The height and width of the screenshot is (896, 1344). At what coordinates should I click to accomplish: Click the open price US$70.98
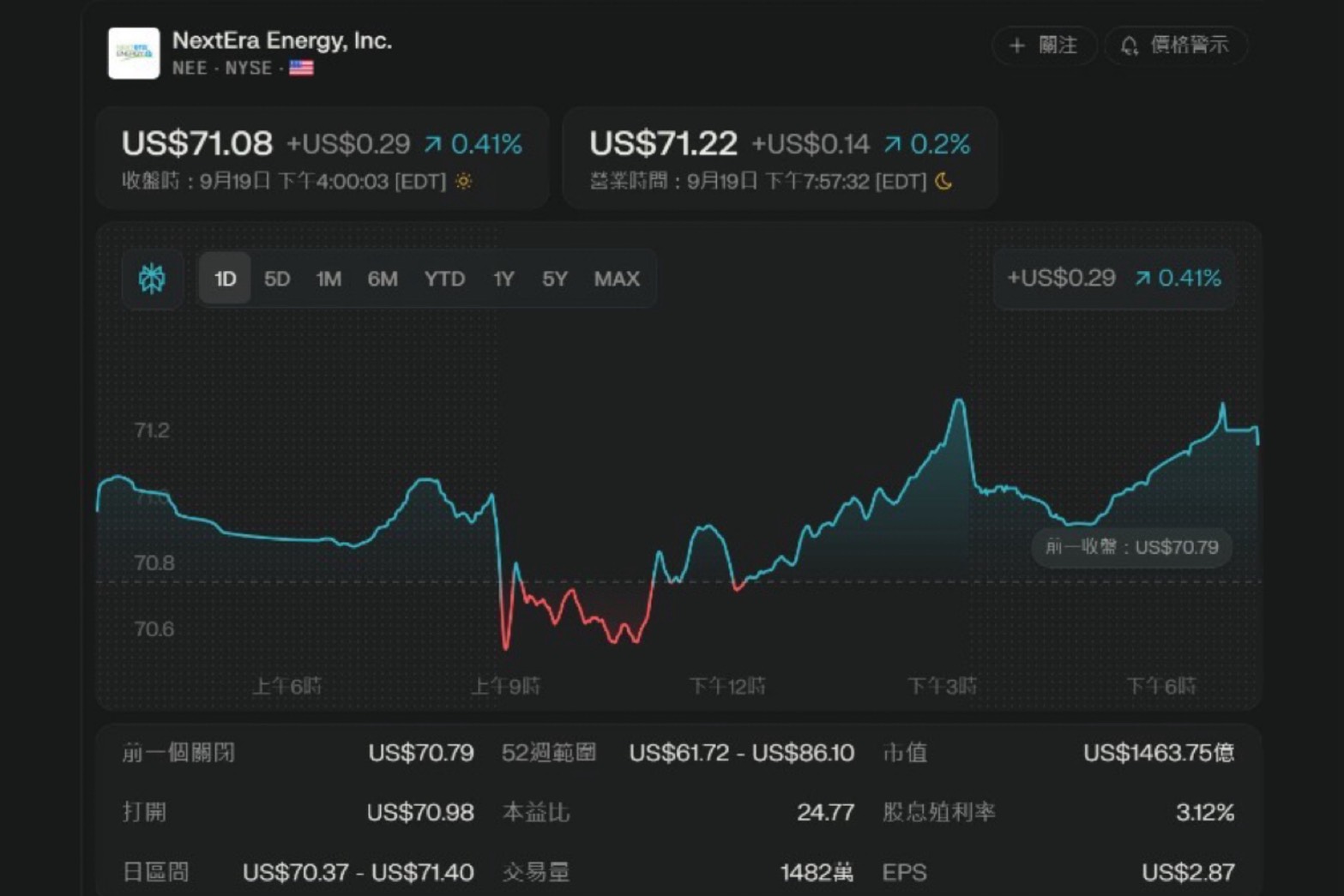coord(420,812)
